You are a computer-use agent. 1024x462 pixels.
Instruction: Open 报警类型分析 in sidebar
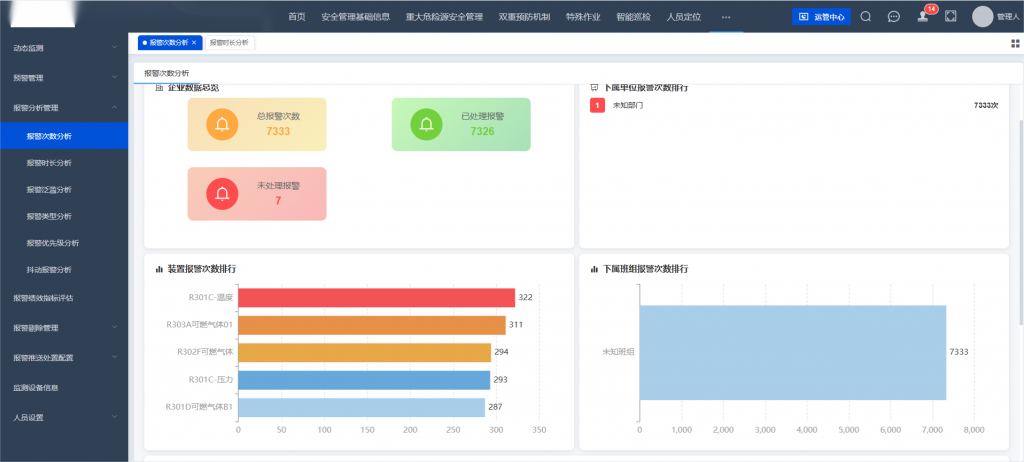[x=49, y=216]
